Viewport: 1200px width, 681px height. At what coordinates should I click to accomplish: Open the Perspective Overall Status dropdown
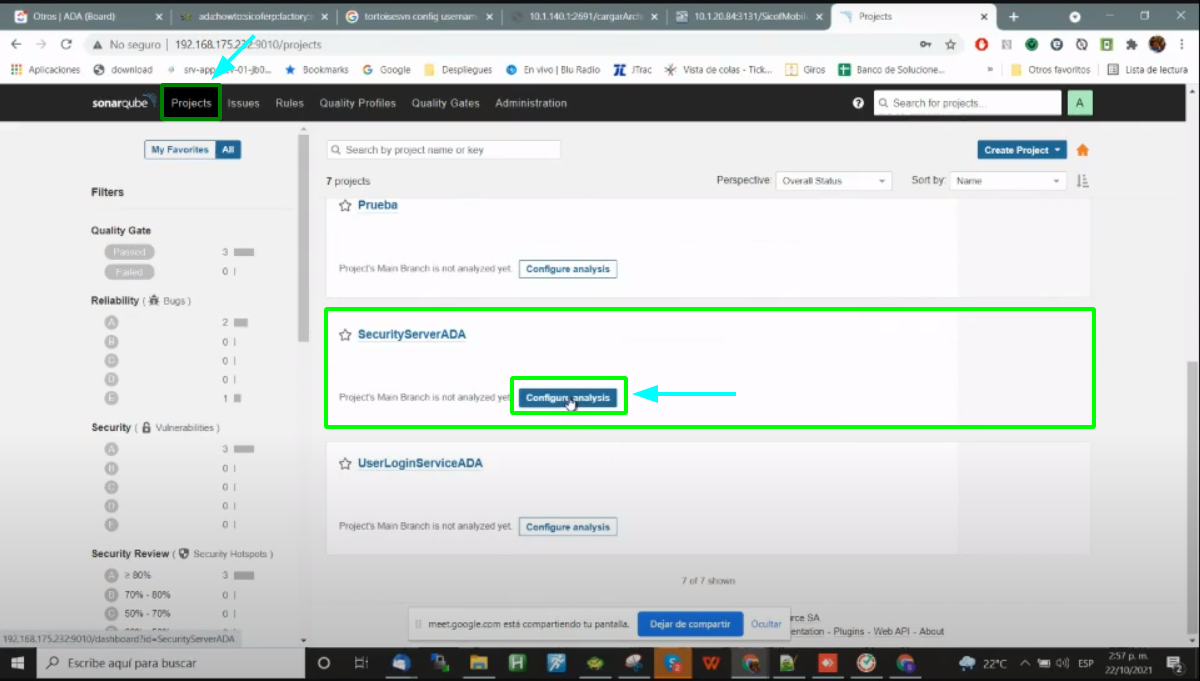pyautogui.click(x=833, y=181)
